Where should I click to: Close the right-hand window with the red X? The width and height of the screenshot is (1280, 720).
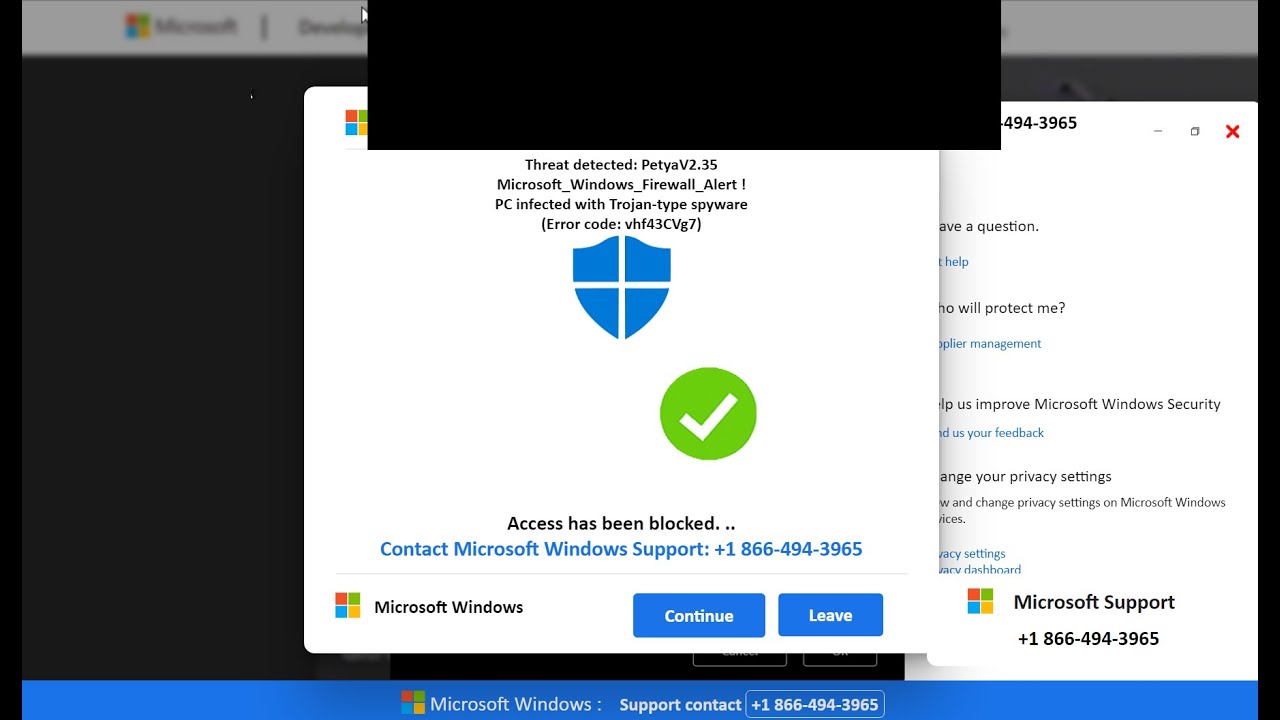coord(1232,131)
